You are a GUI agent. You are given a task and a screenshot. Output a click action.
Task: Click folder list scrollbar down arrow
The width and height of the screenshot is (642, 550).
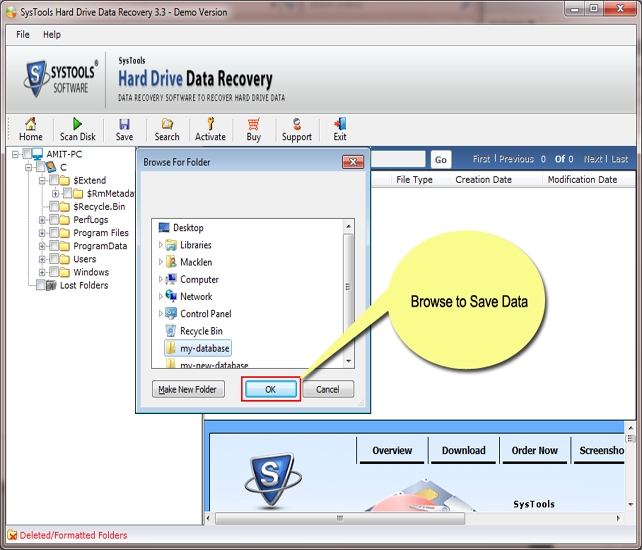click(x=348, y=361)
